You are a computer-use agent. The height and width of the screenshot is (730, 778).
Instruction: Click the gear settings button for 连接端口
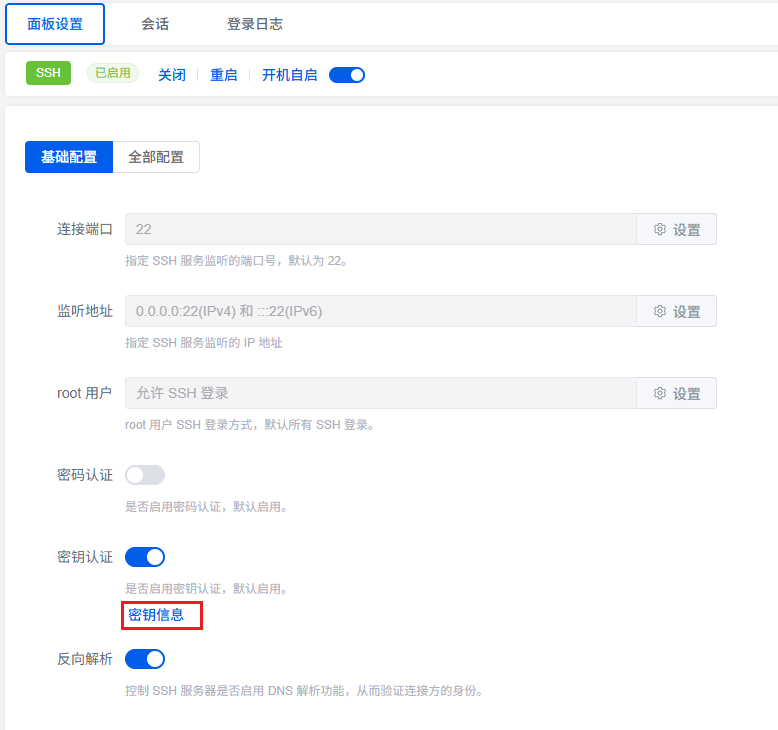click(676, 229)
